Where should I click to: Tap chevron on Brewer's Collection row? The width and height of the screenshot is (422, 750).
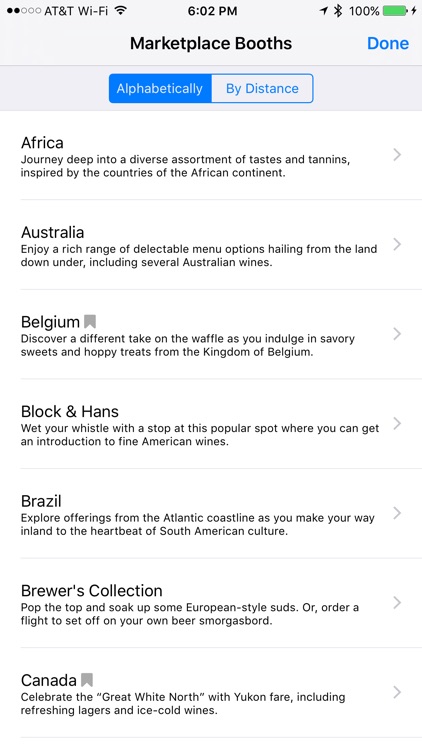pos(397,603)
